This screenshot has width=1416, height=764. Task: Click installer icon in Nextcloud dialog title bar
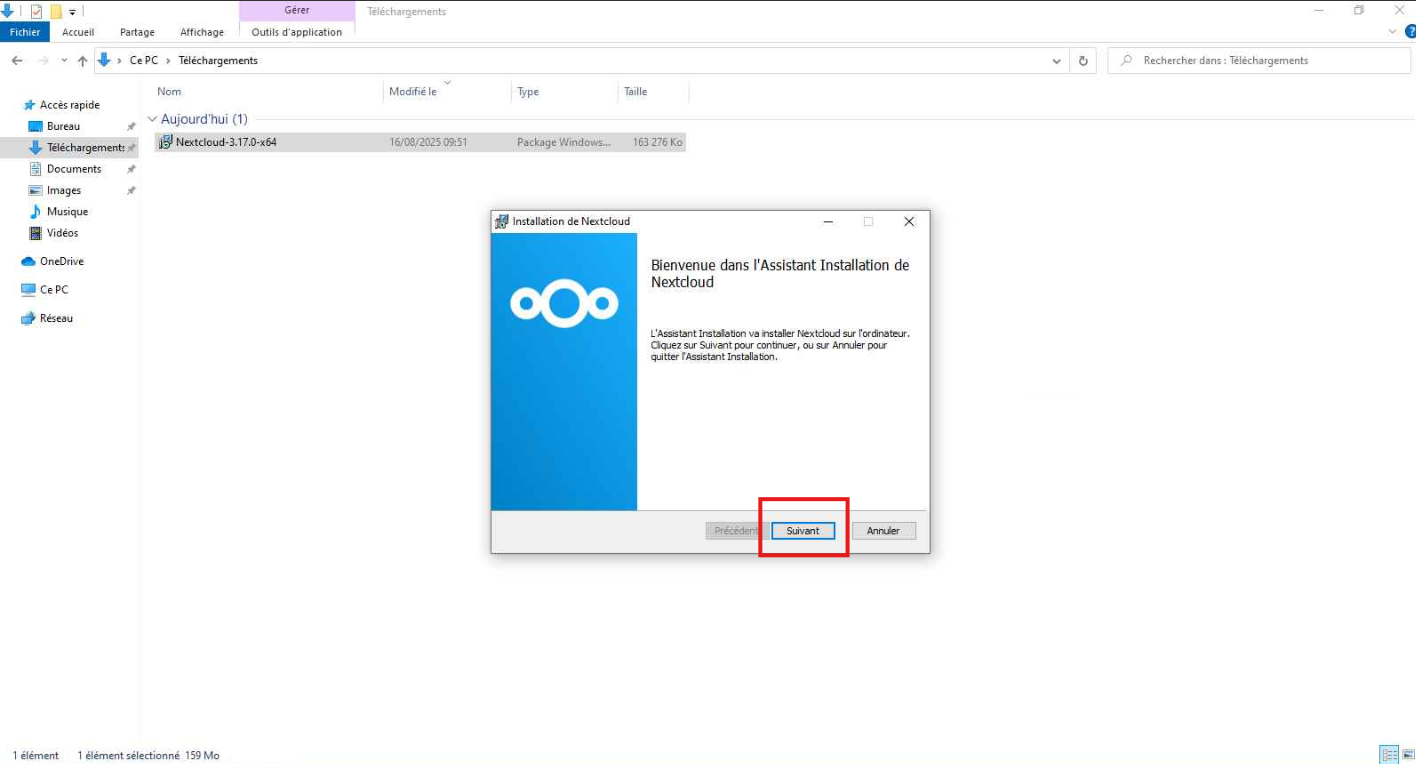(502, 221)
